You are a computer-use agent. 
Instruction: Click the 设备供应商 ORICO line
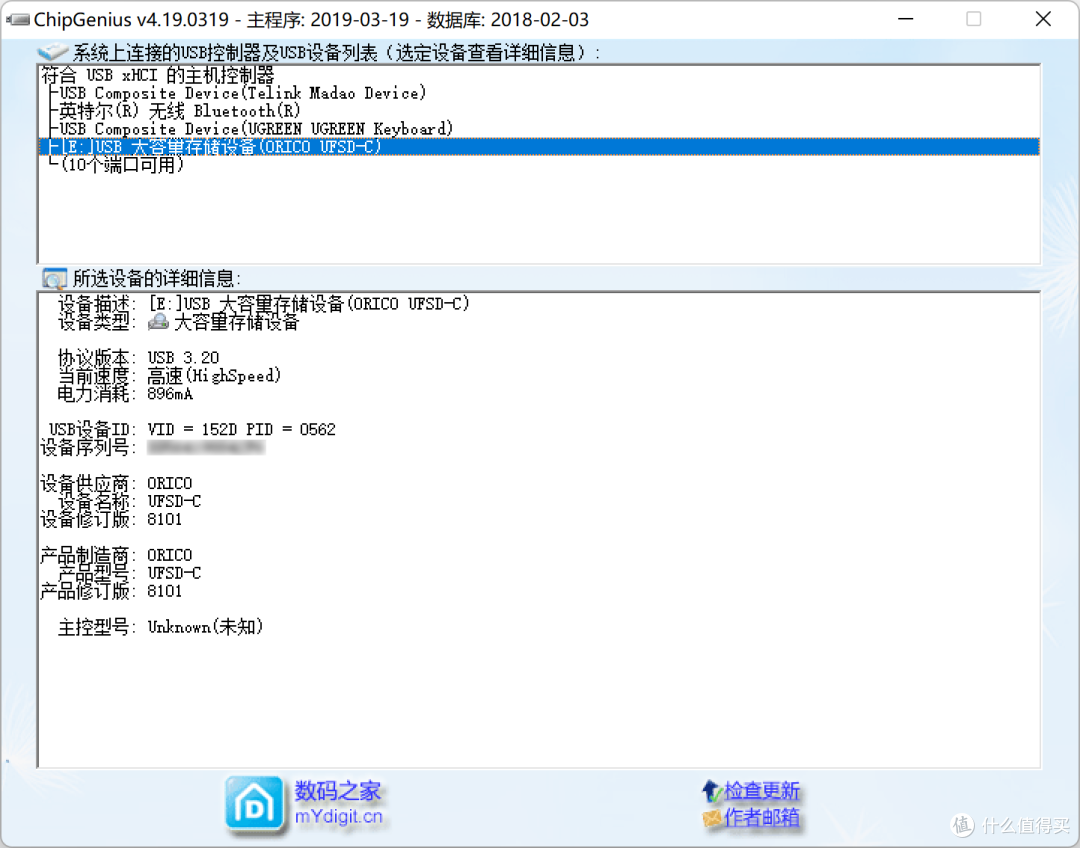[x=116, y=483]
